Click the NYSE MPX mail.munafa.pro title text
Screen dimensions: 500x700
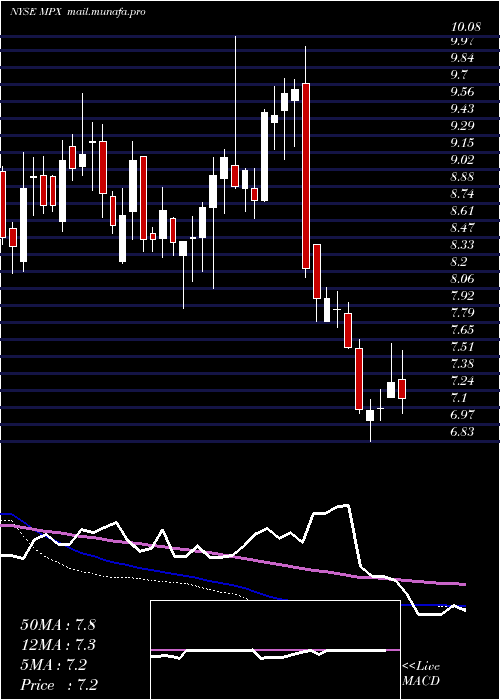point(78,12)
